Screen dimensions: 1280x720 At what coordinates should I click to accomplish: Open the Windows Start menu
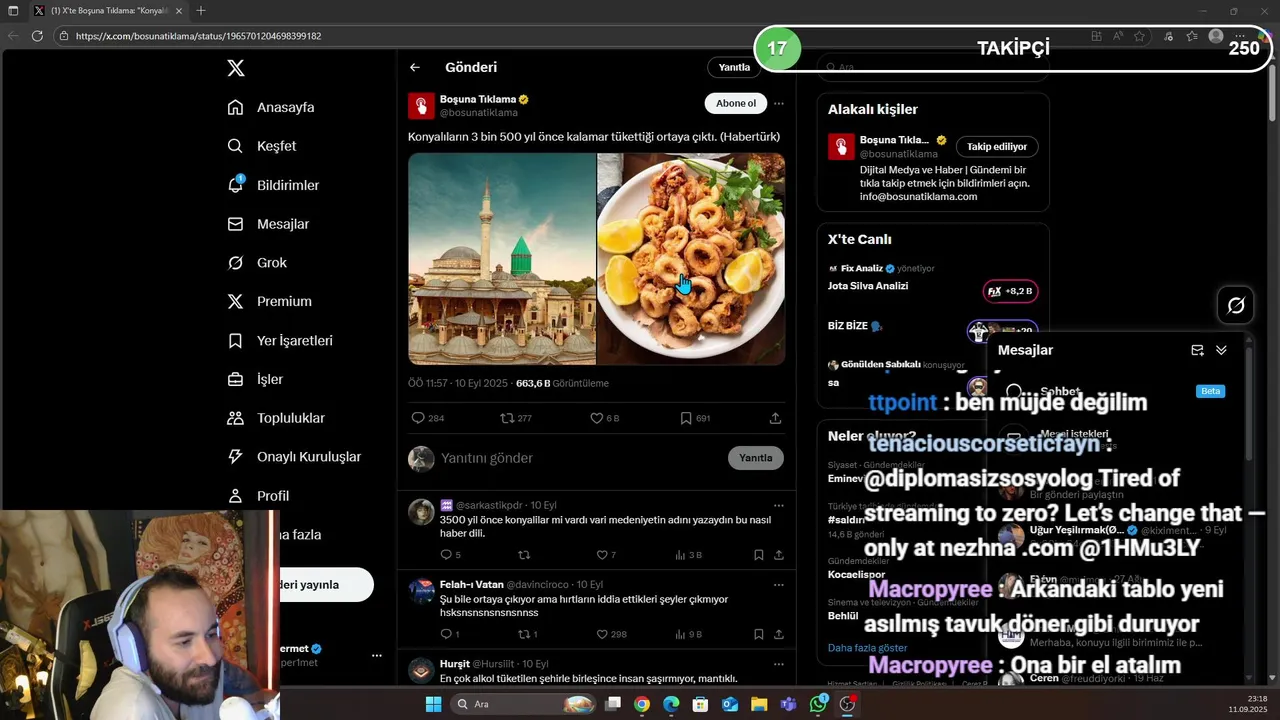pos(433,704)
